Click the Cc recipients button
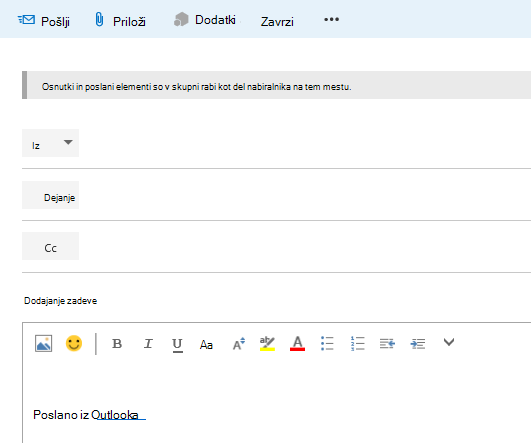The image size is (531, 443). [x=50, y=246]
